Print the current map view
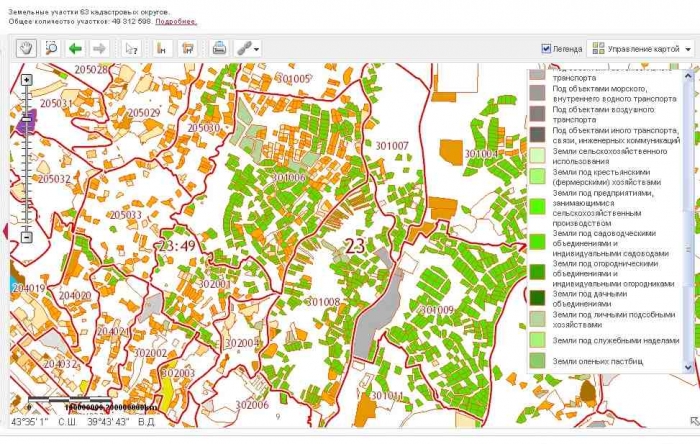This screenshot has width=700, height=444. pyautogui.click(x=219, y=48)
